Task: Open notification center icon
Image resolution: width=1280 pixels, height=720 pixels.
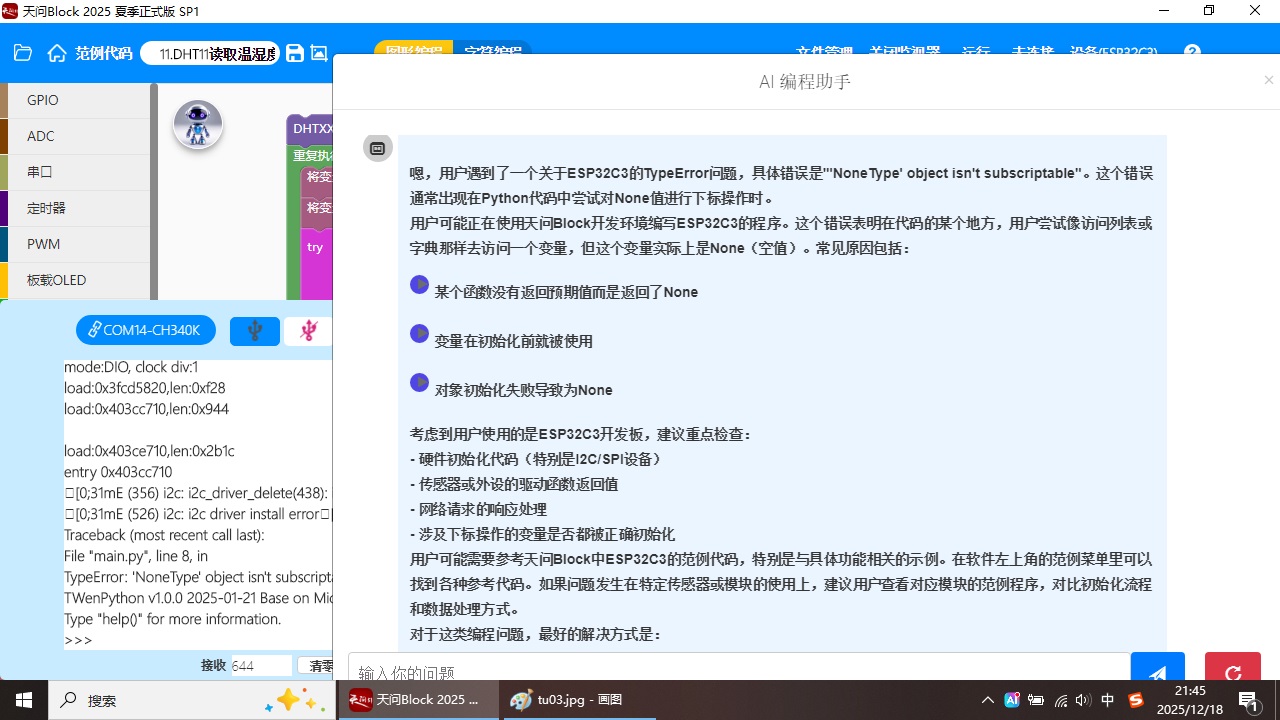Action: [x=1248, y=700]
